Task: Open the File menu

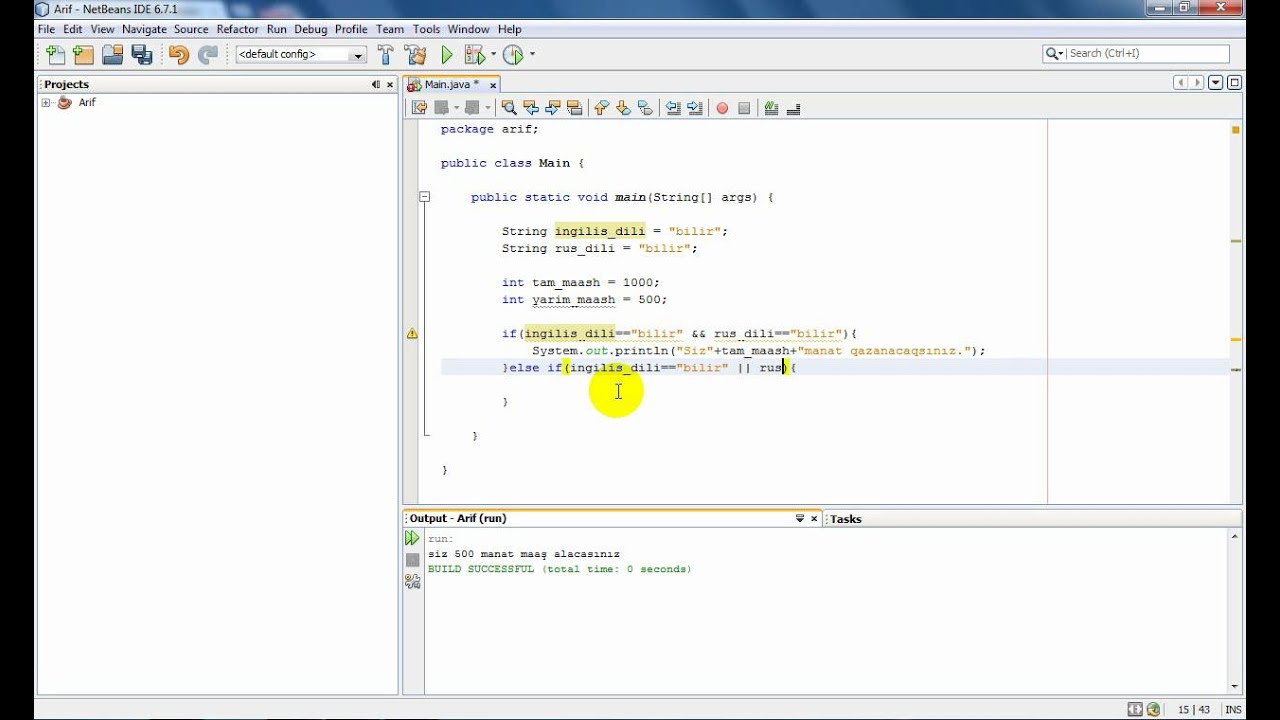Action: point(46,29)
